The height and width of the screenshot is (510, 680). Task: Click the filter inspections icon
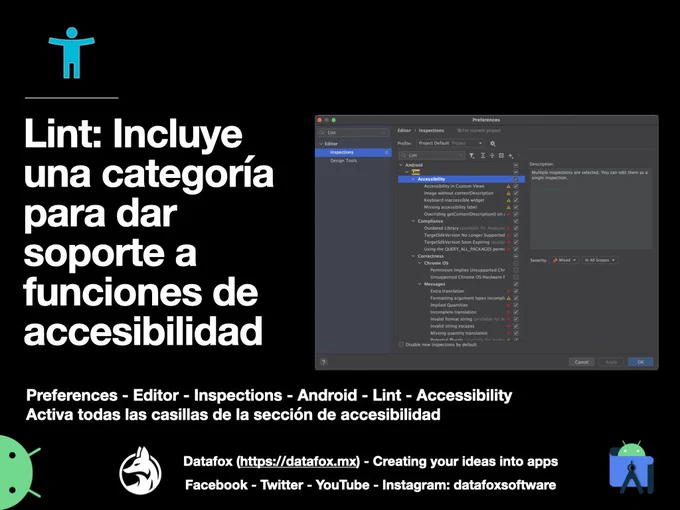point(472,155)
